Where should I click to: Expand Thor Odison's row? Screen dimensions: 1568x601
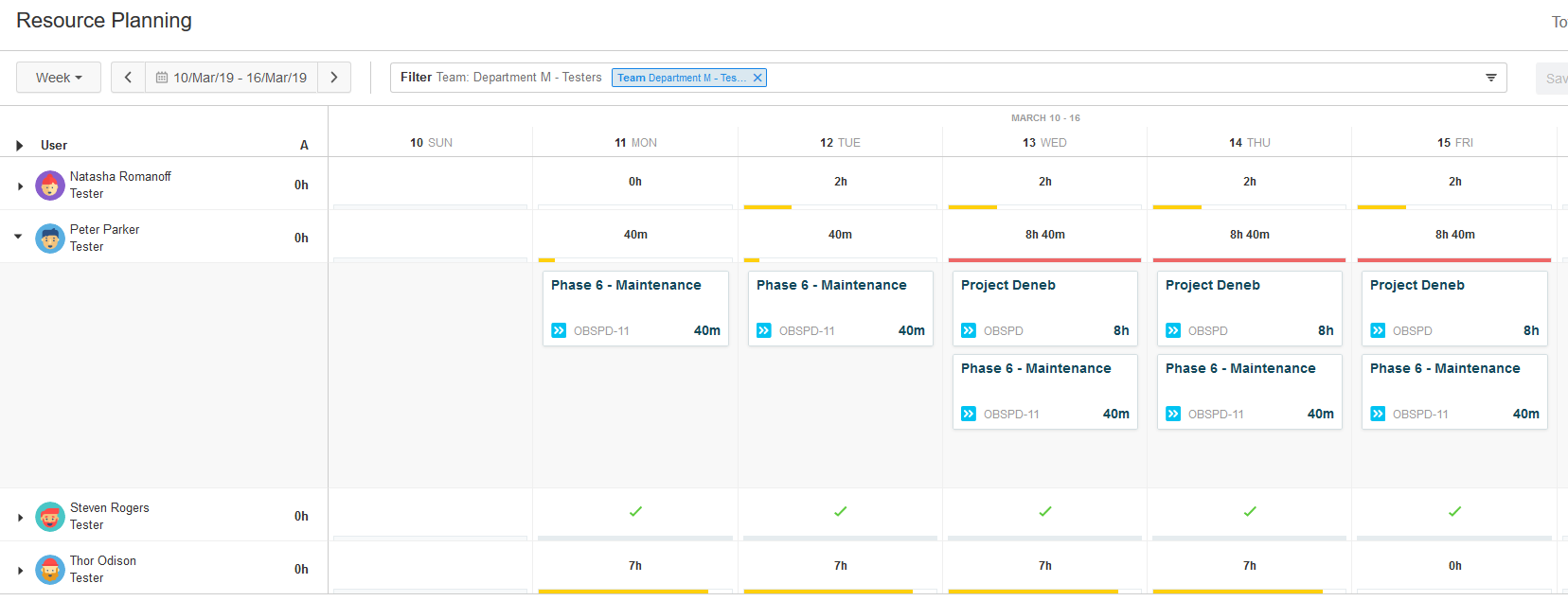(20, 571)
